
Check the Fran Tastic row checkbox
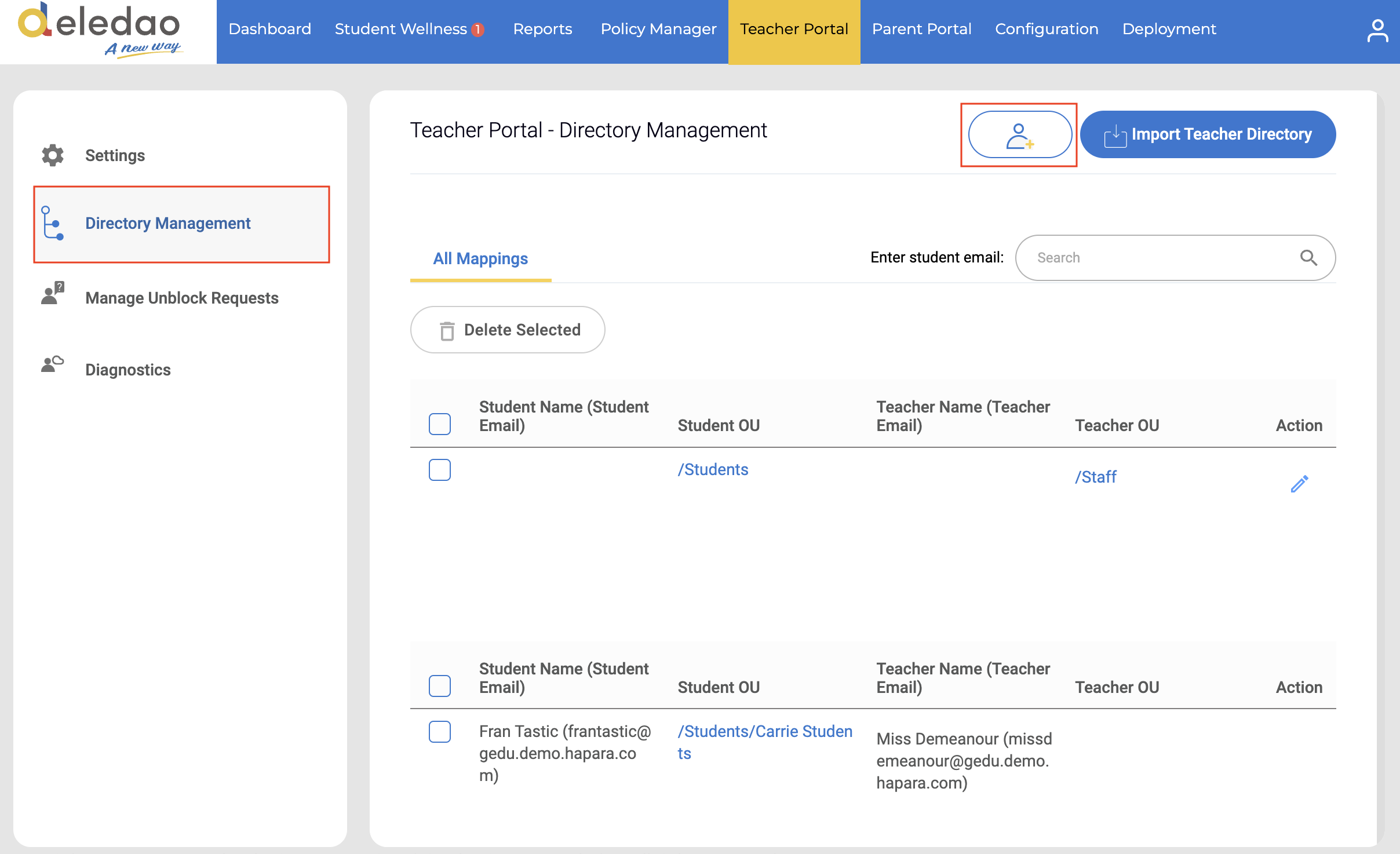point(440,732)
